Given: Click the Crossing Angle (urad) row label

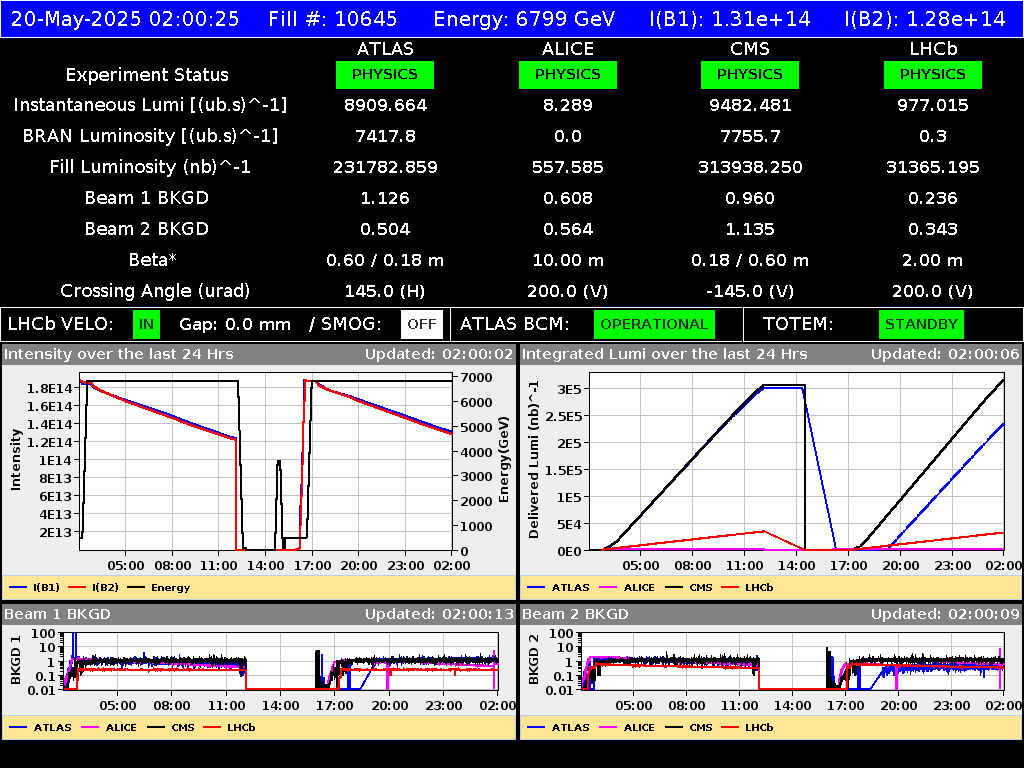Looking at the screenshot, I should [x=155, y=291].
